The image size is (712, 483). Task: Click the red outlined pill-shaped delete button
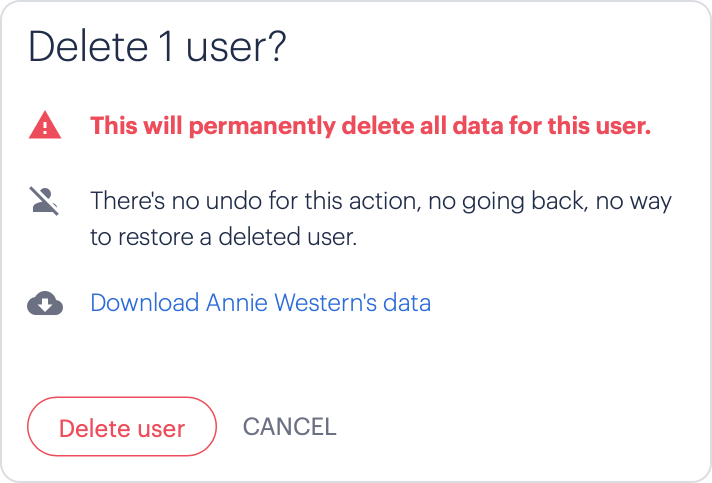tap(122, 427)
